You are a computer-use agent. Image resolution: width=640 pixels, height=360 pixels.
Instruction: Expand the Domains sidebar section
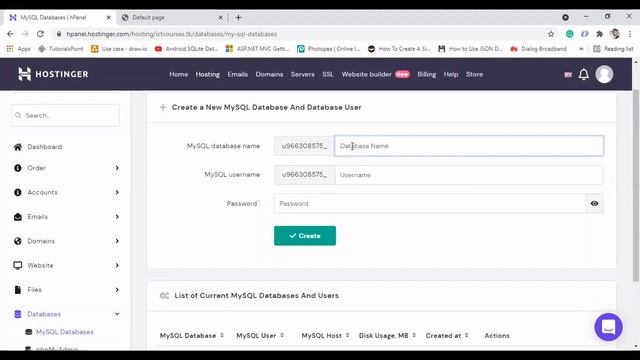point(117,241)
